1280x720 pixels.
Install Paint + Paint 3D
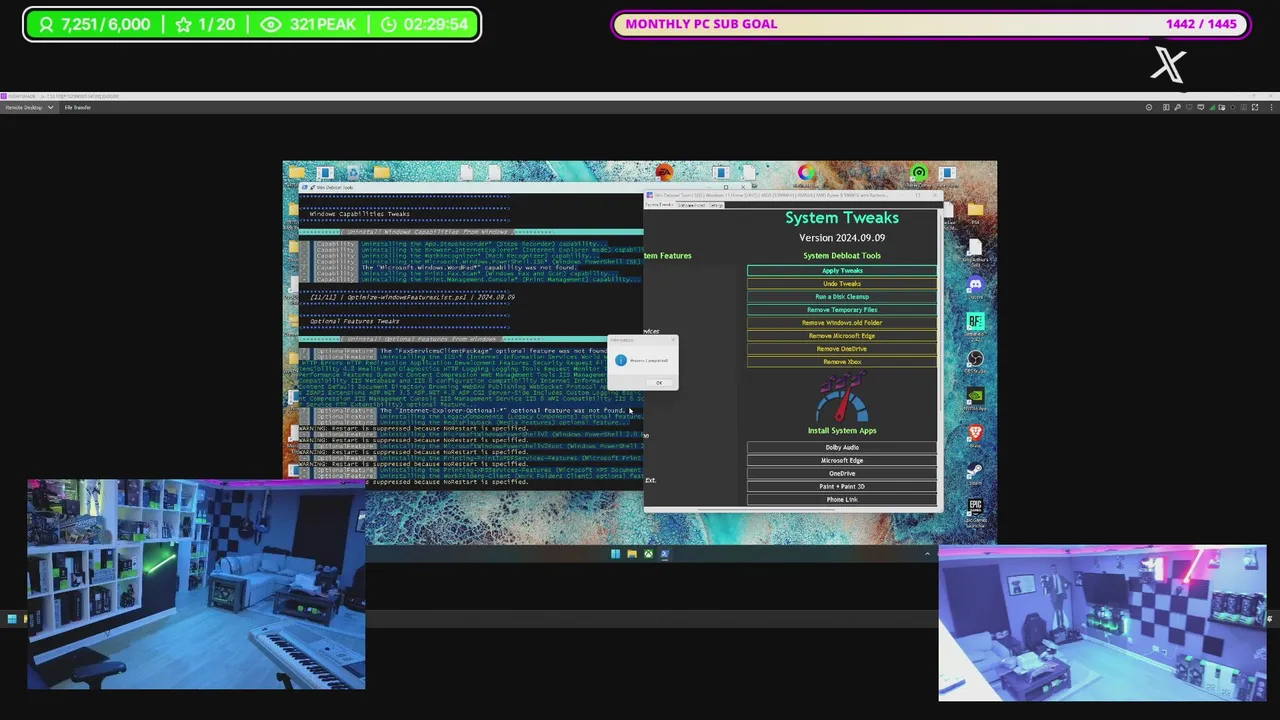pyautogui.click(x=842, y=487)
